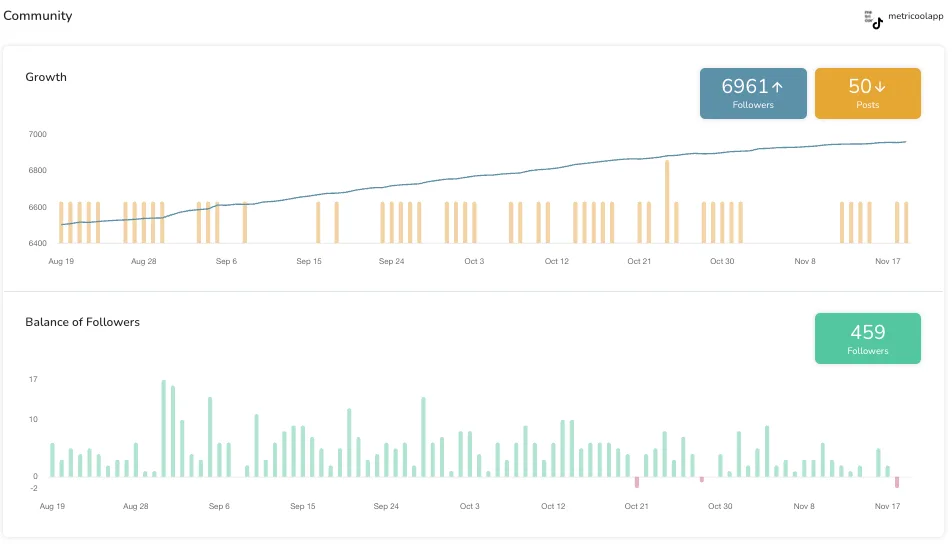Click the up arrow beside 6961
Screen dimensions: 952x544
[x=777, y=87]
